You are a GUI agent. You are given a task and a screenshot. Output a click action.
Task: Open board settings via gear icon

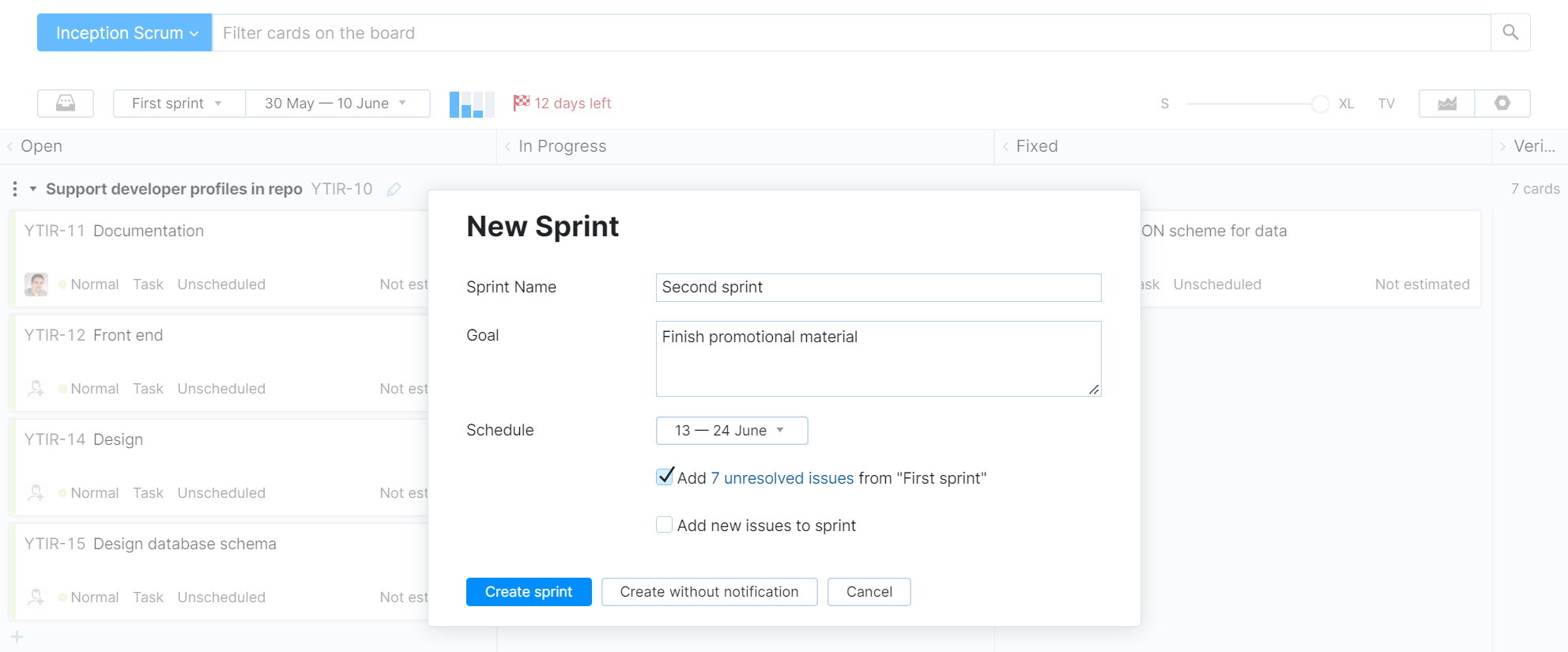(x=1502, y=103)
